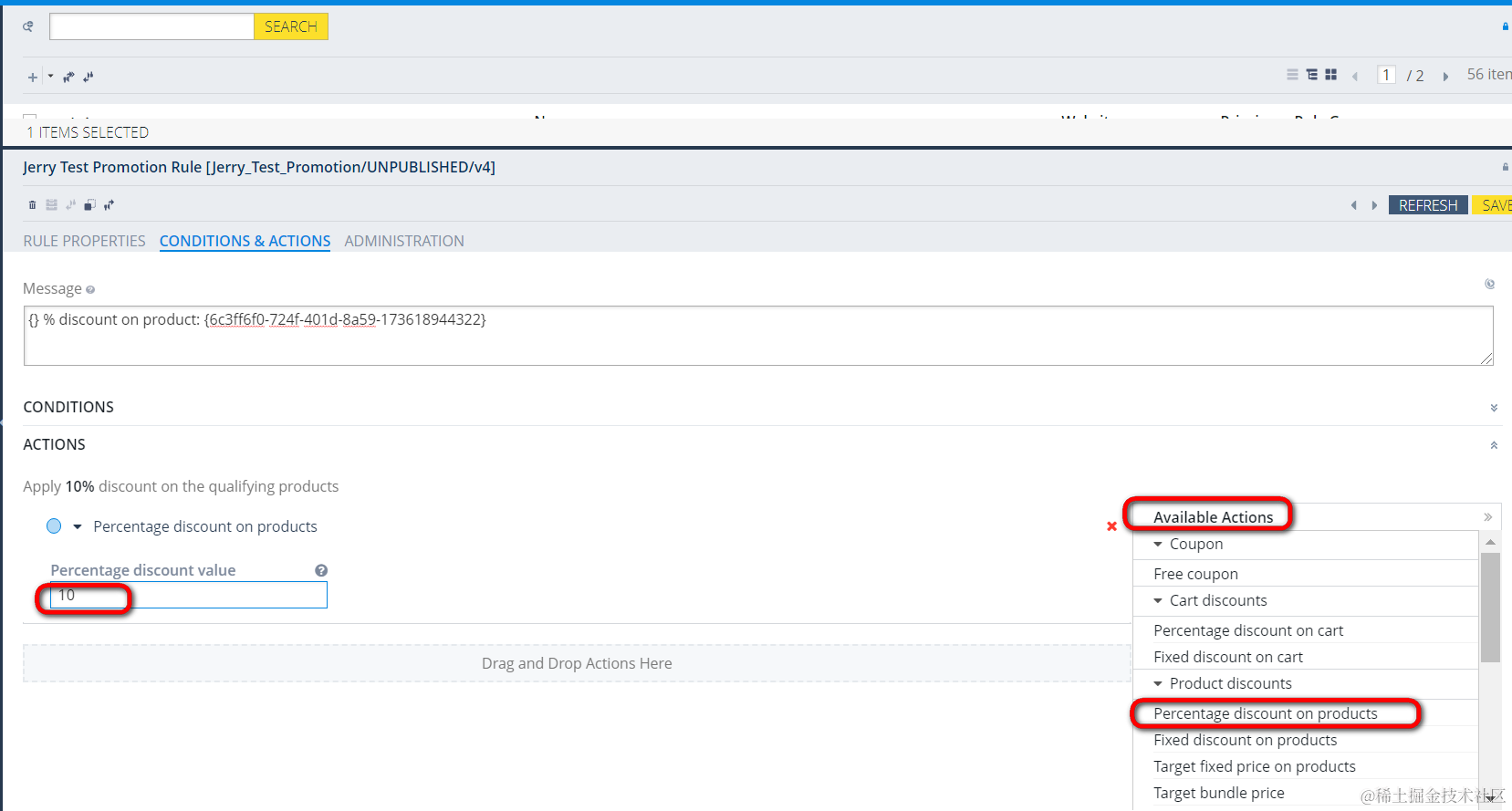
Task: Collapse the Product discounts group arrow
Action: pyautogui.click(x=1158, y=683)
